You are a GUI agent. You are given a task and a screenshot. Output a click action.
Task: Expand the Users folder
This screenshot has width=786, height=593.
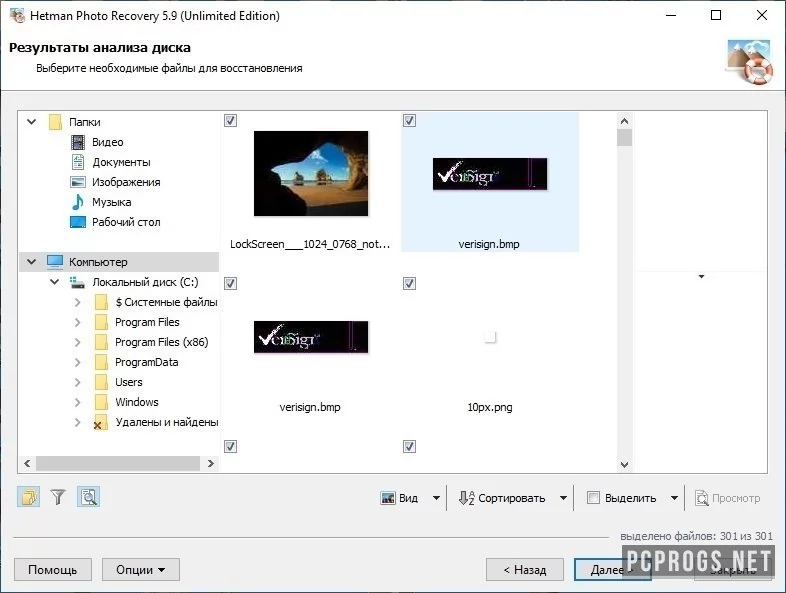coord(77,382)
